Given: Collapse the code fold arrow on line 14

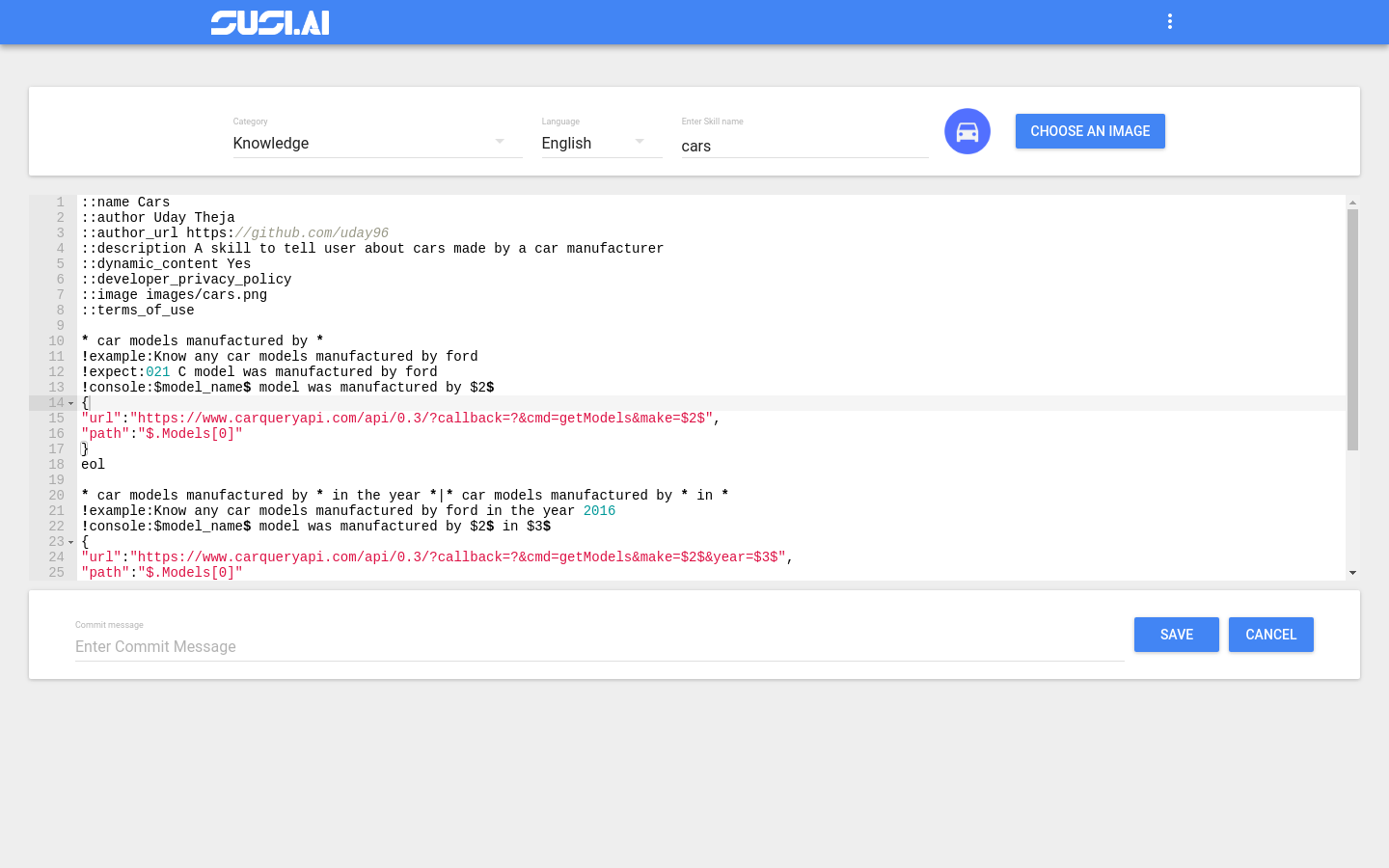Looking at the screenshot, I should [x=70, y=403].
